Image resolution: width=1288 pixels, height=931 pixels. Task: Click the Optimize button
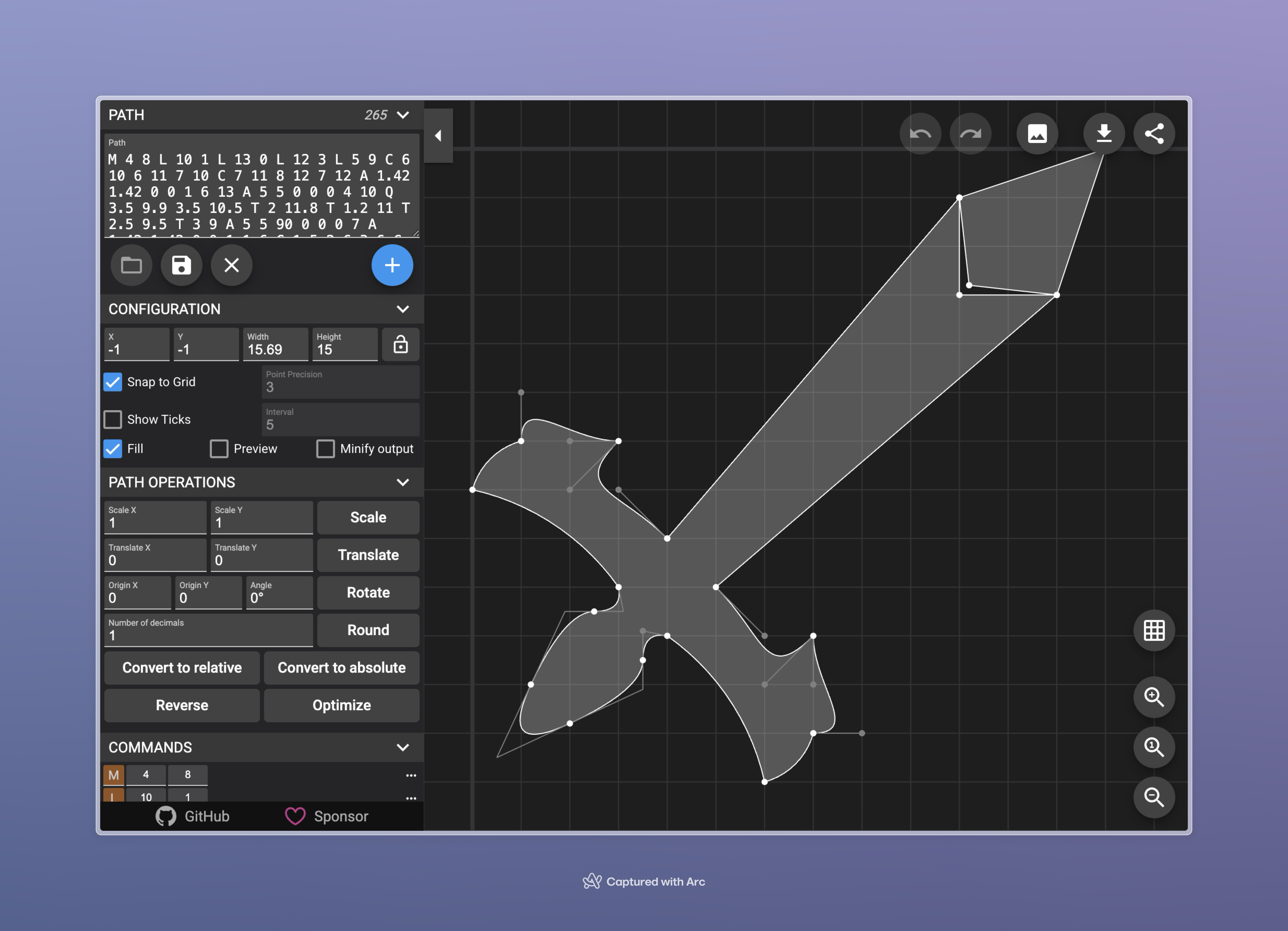341,705
